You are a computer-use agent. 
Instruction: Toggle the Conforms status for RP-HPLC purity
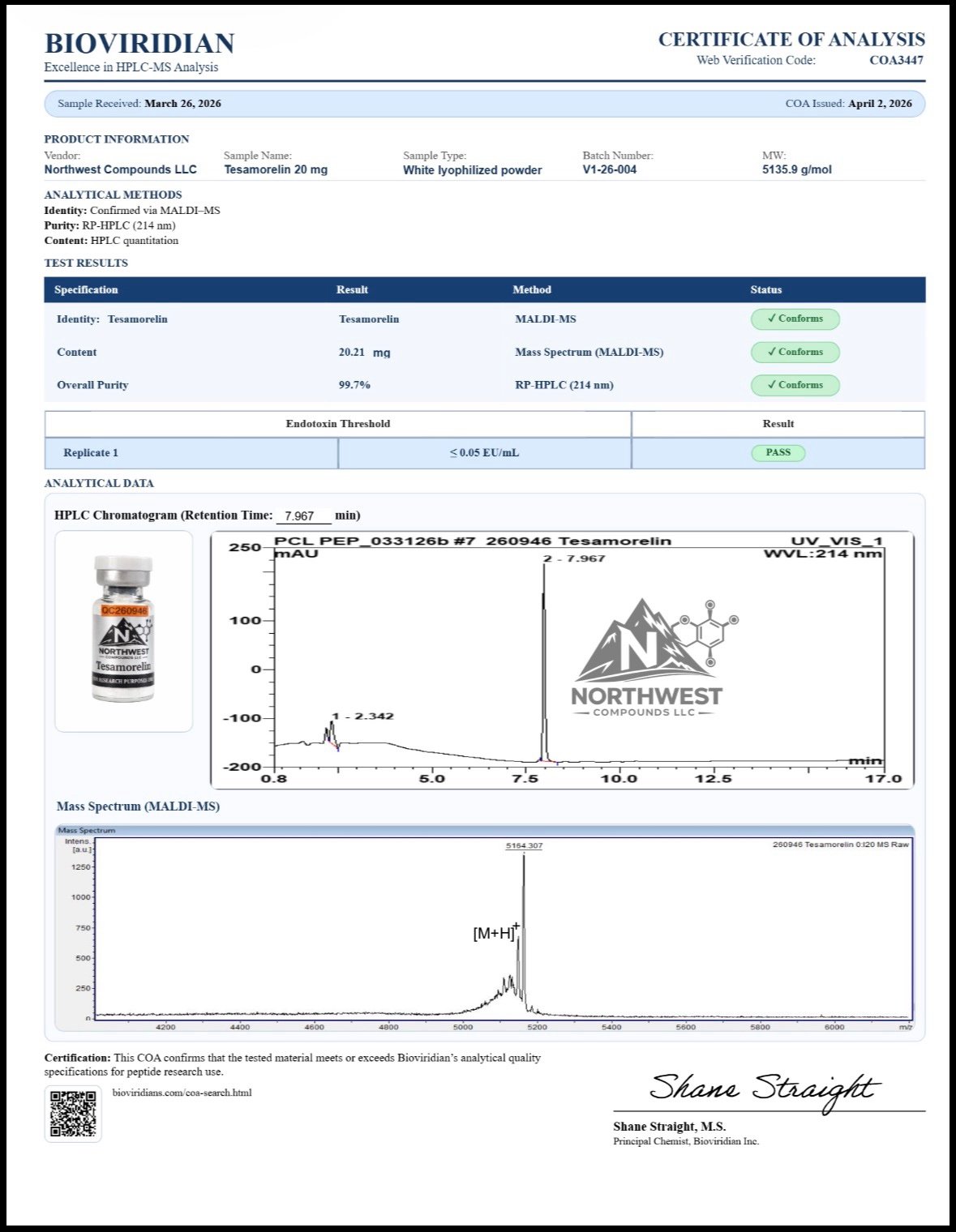point(795,385)
